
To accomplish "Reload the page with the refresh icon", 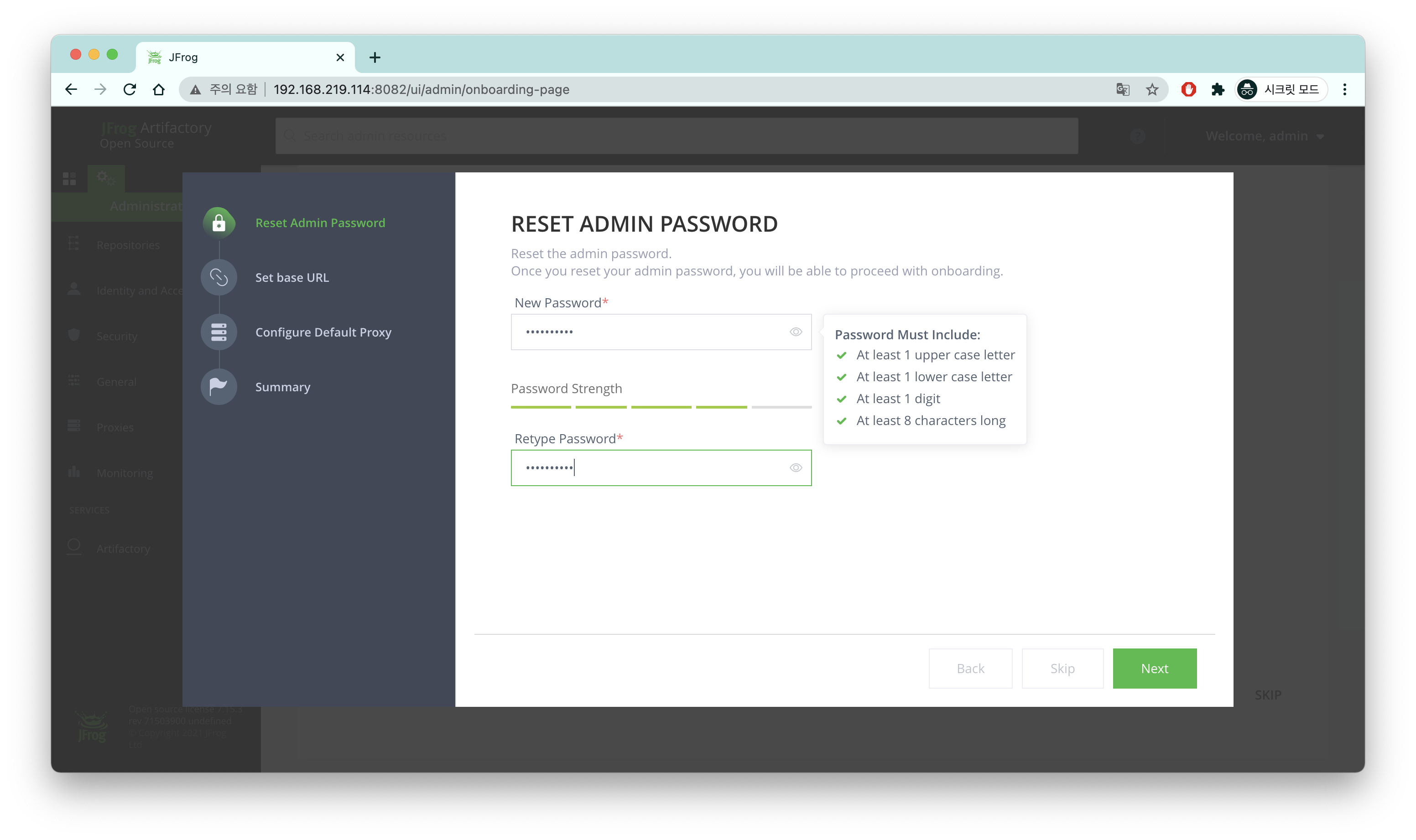I will pos(130,89).
